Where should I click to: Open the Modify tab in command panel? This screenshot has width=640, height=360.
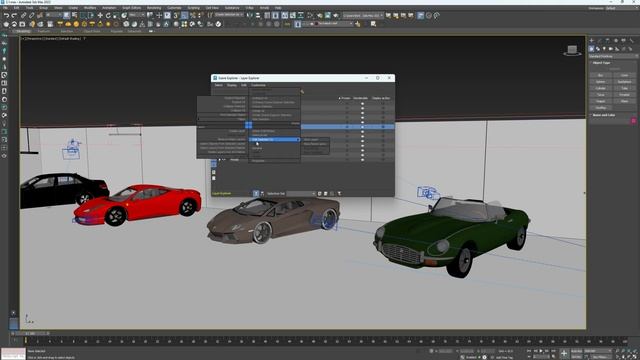point(599,40)
